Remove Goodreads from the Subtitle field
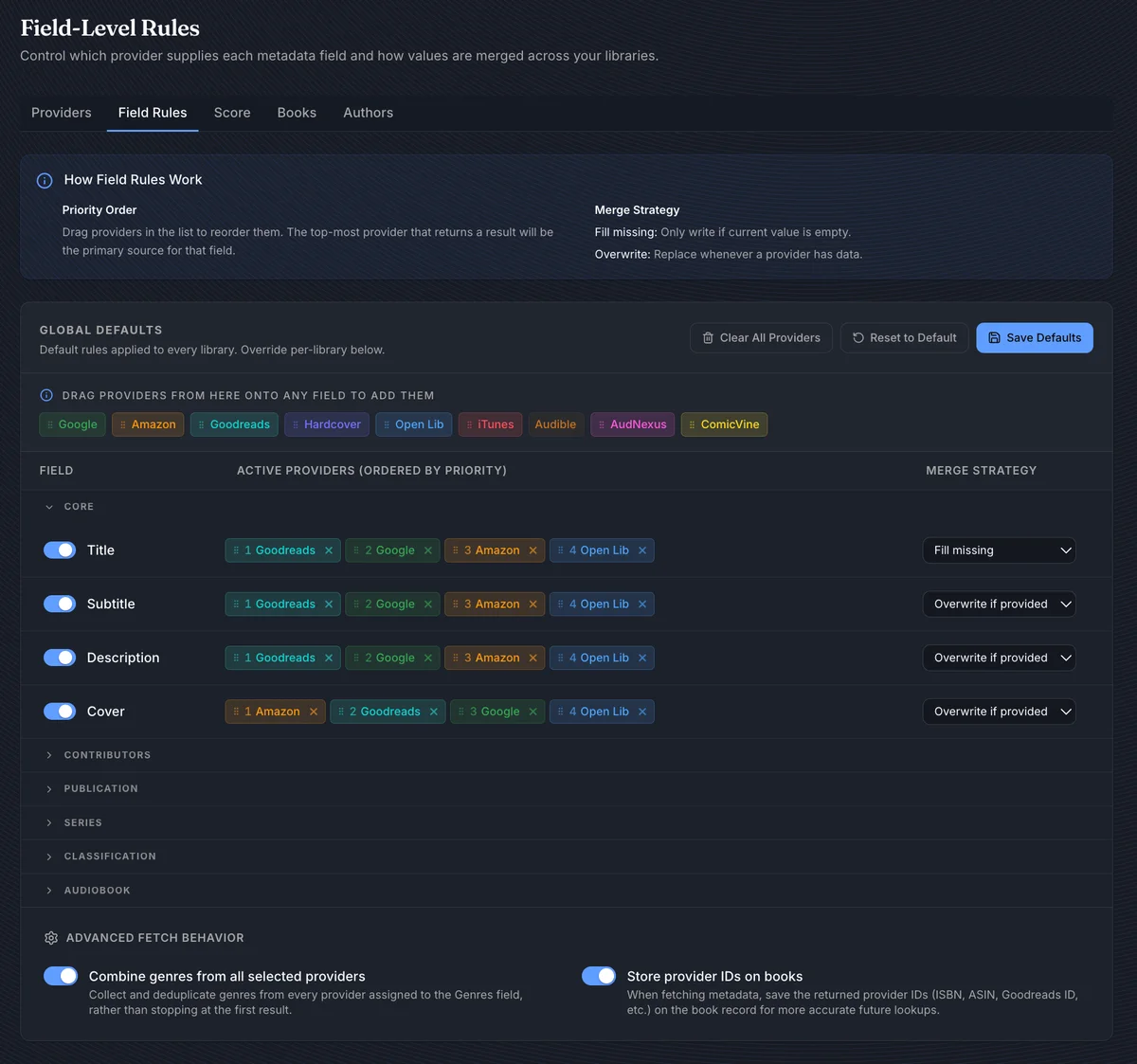The height and width of the screenshot is (1064, 1137). [329, 604]
